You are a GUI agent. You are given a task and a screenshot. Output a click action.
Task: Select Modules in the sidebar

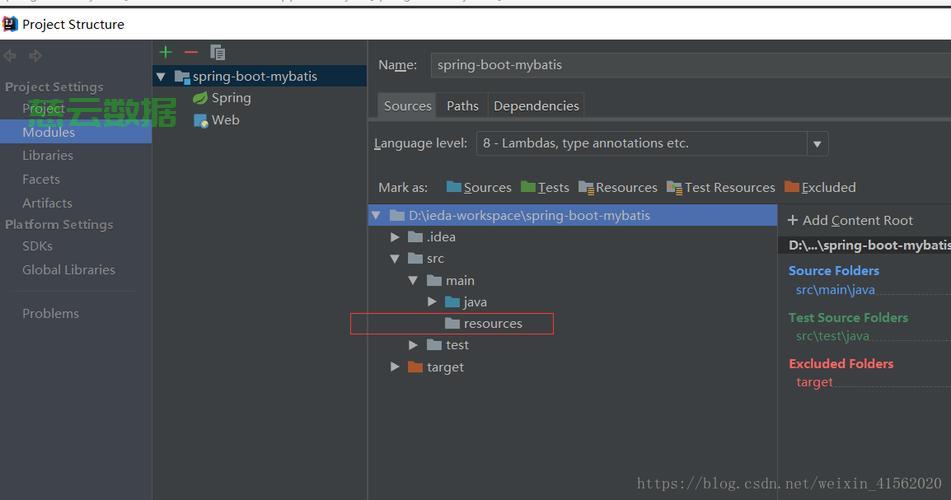[76, 132]
